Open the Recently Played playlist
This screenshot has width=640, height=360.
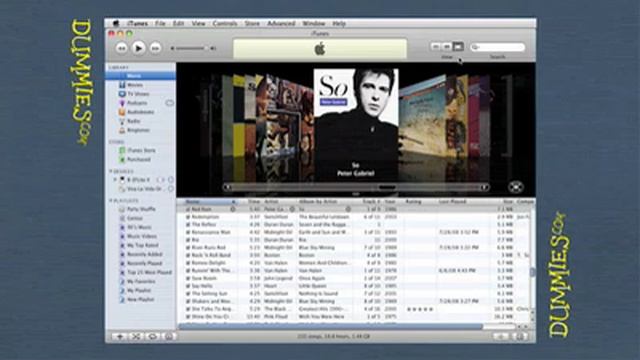tap(144, 263)
